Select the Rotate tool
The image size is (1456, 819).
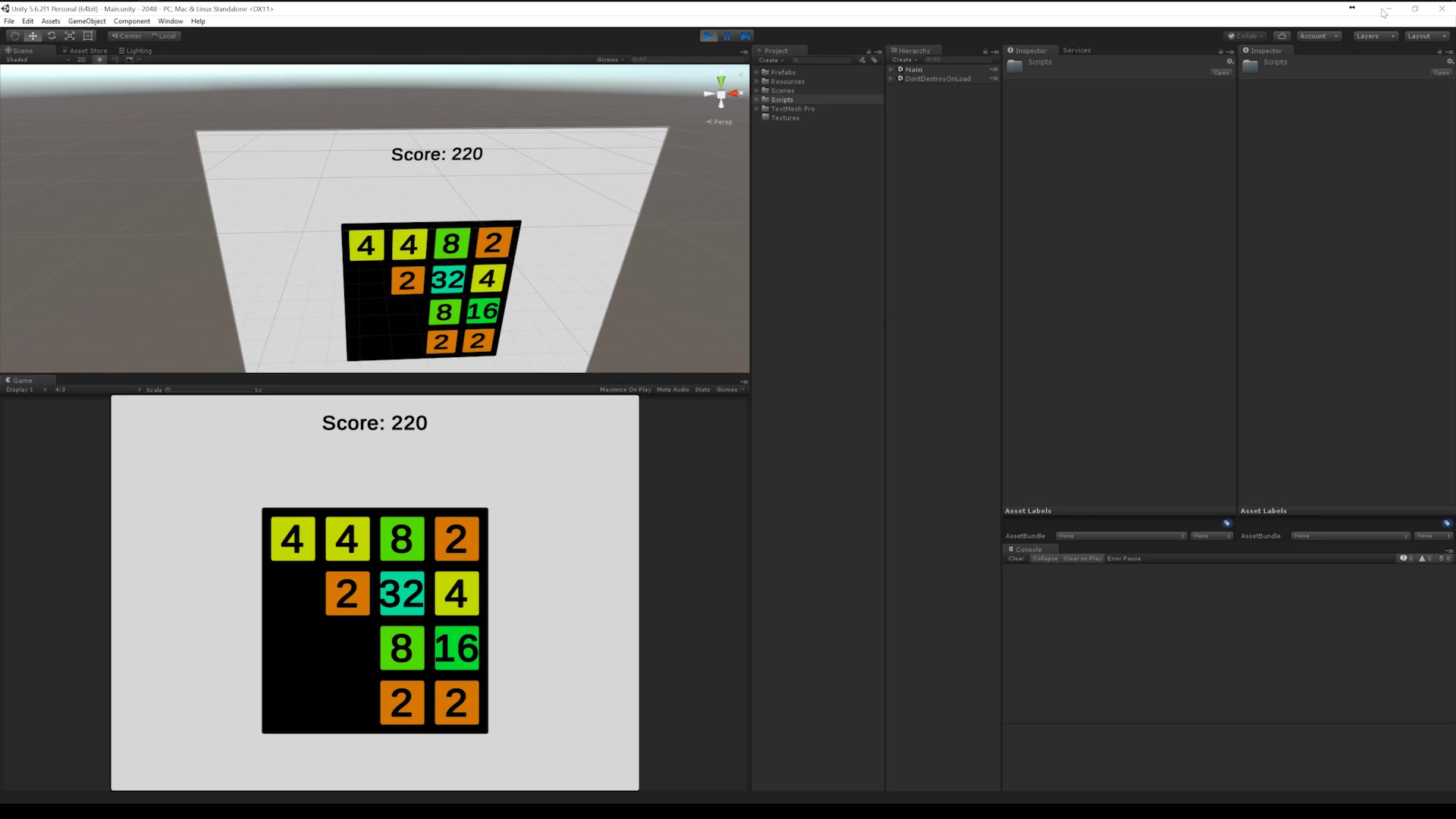pos(52,36)
